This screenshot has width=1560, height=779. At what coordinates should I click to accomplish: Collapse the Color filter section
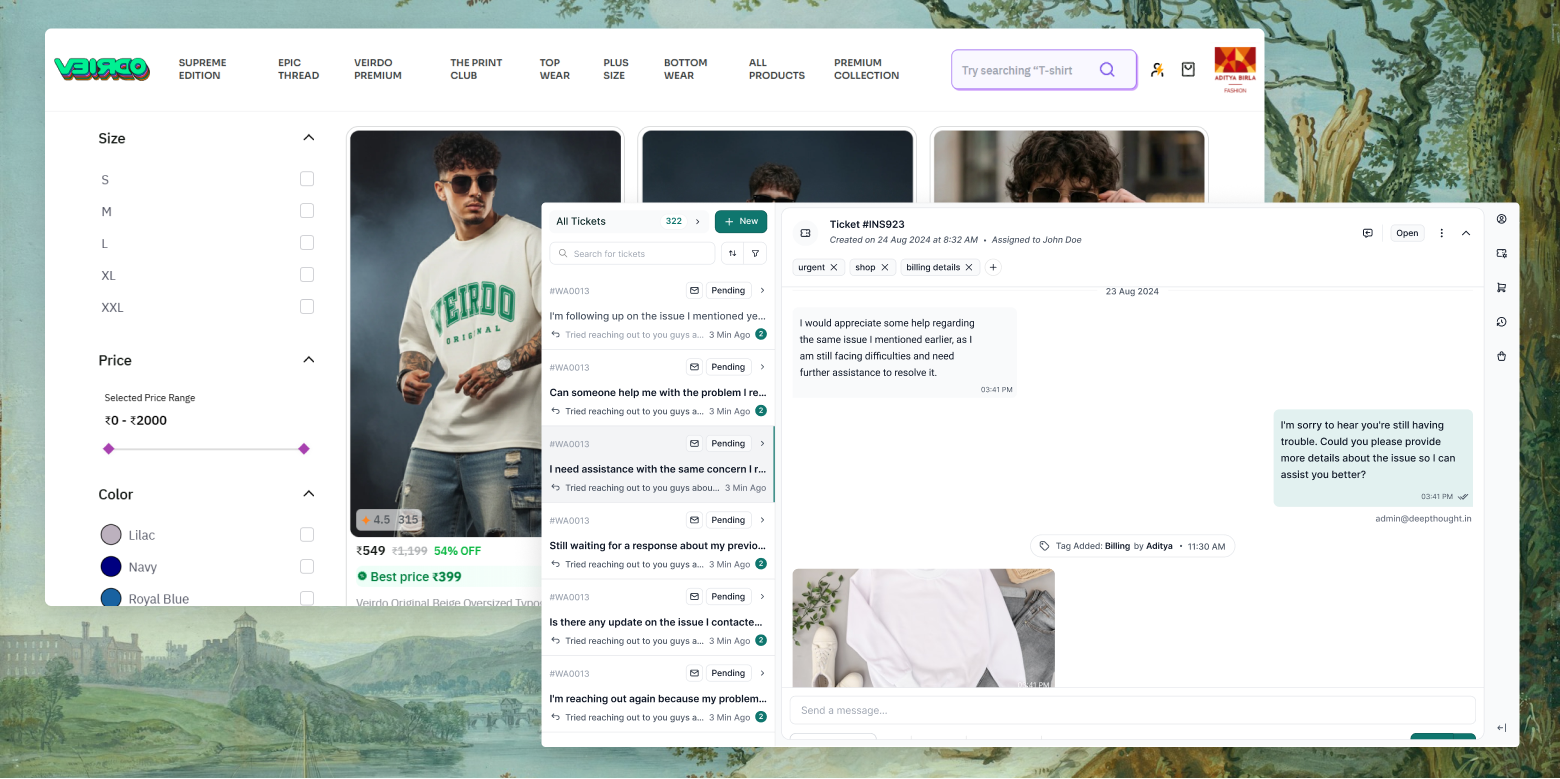pyautogui.click(x=309, y=494)
